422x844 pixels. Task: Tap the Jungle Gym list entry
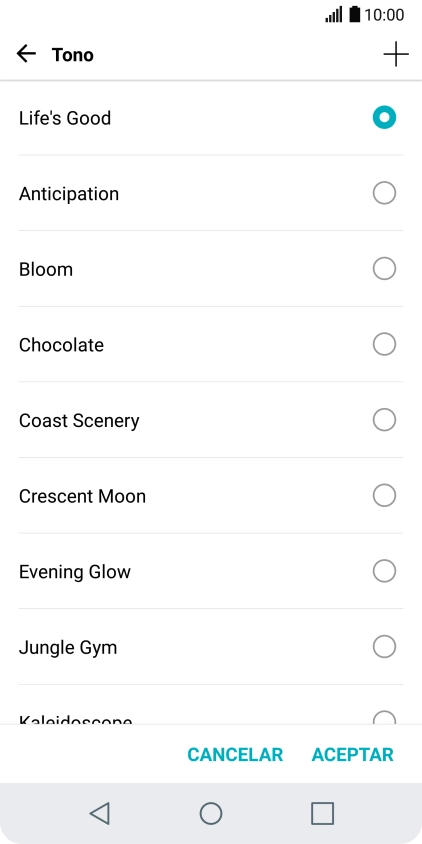coord(211,647)
